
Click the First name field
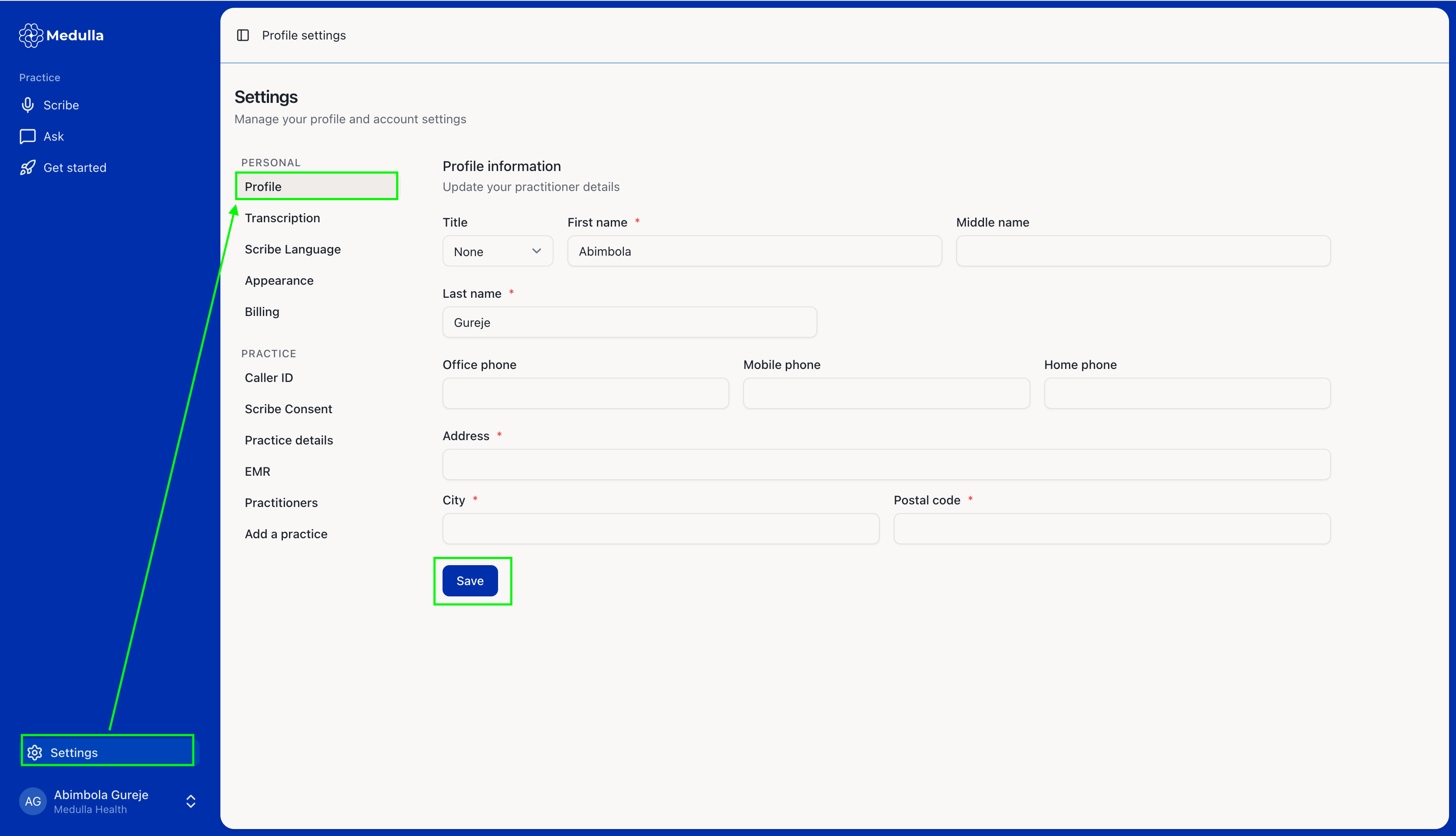click(x=754, y=251)
